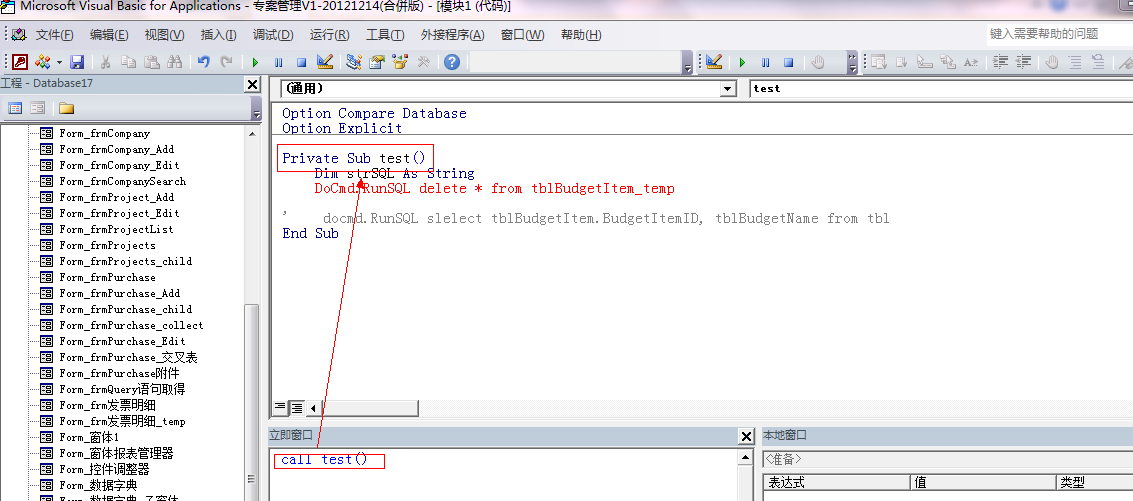Switch to Full Module View button
The width and height of the screenshot is (1133, 501).
(296, 408)
